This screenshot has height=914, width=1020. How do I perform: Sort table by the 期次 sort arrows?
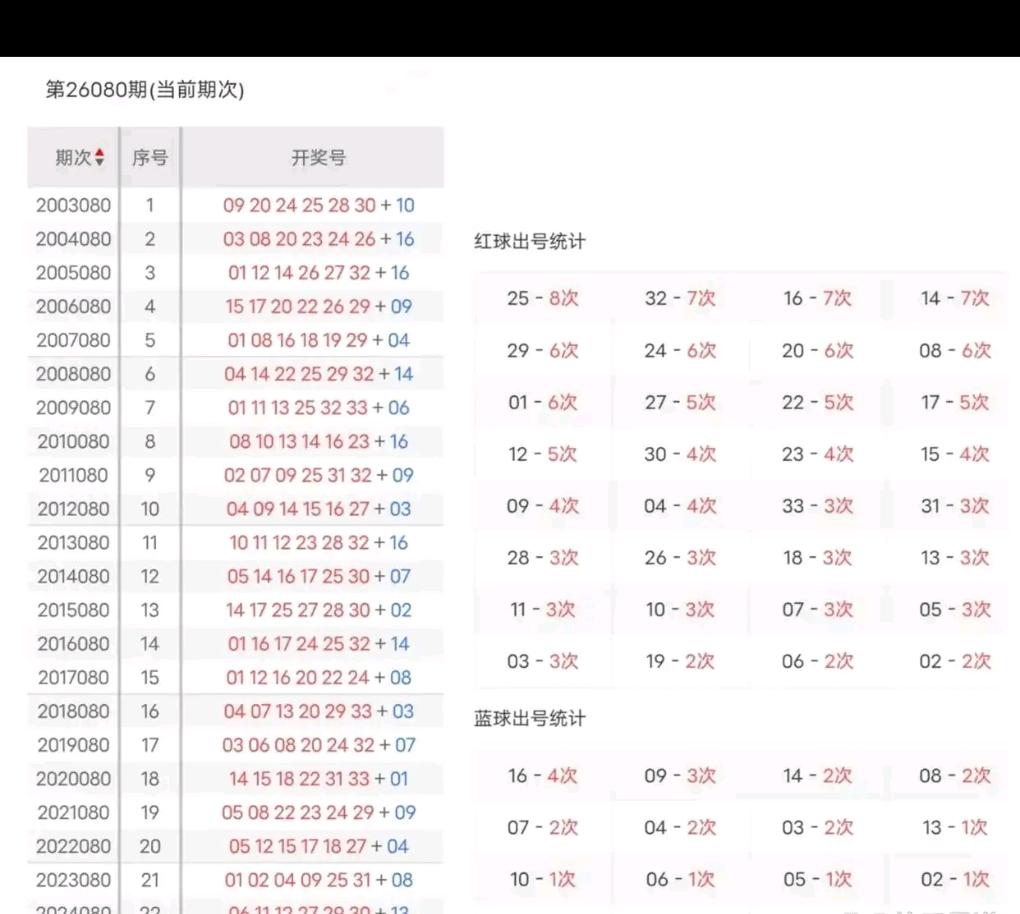[x=100, y=157]
